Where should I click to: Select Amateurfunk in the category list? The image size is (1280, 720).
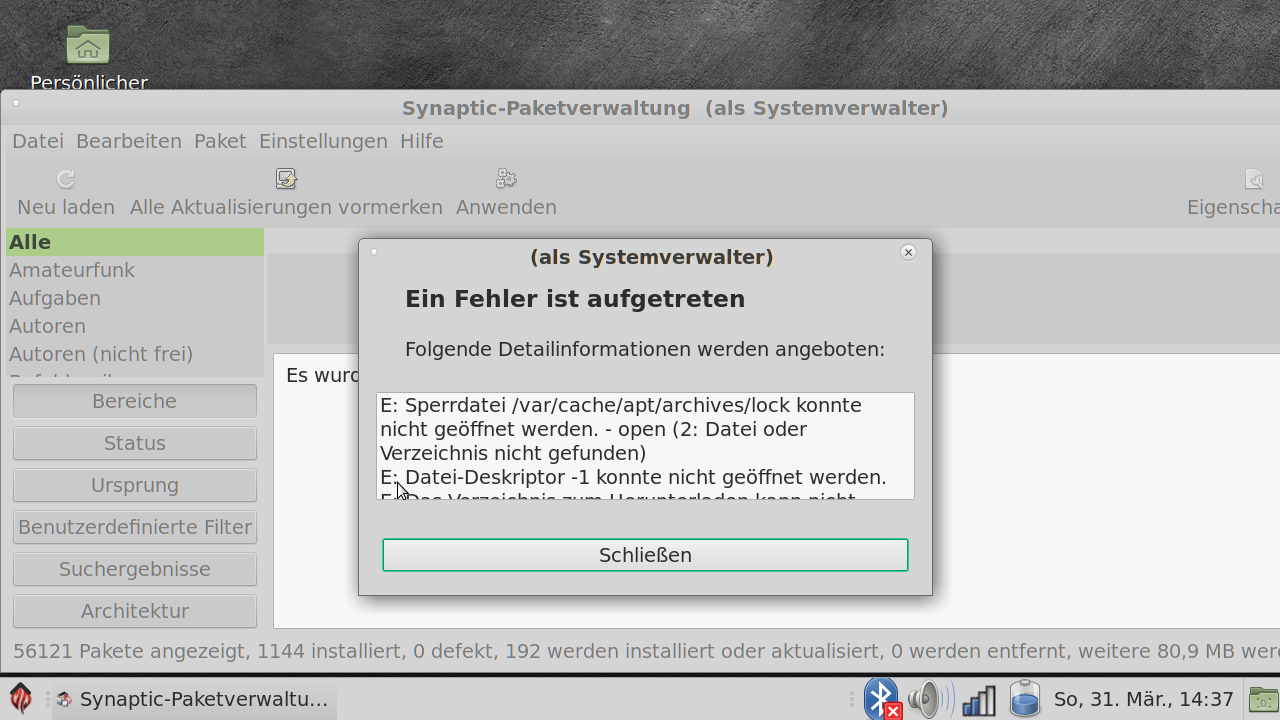pos(72,270)
